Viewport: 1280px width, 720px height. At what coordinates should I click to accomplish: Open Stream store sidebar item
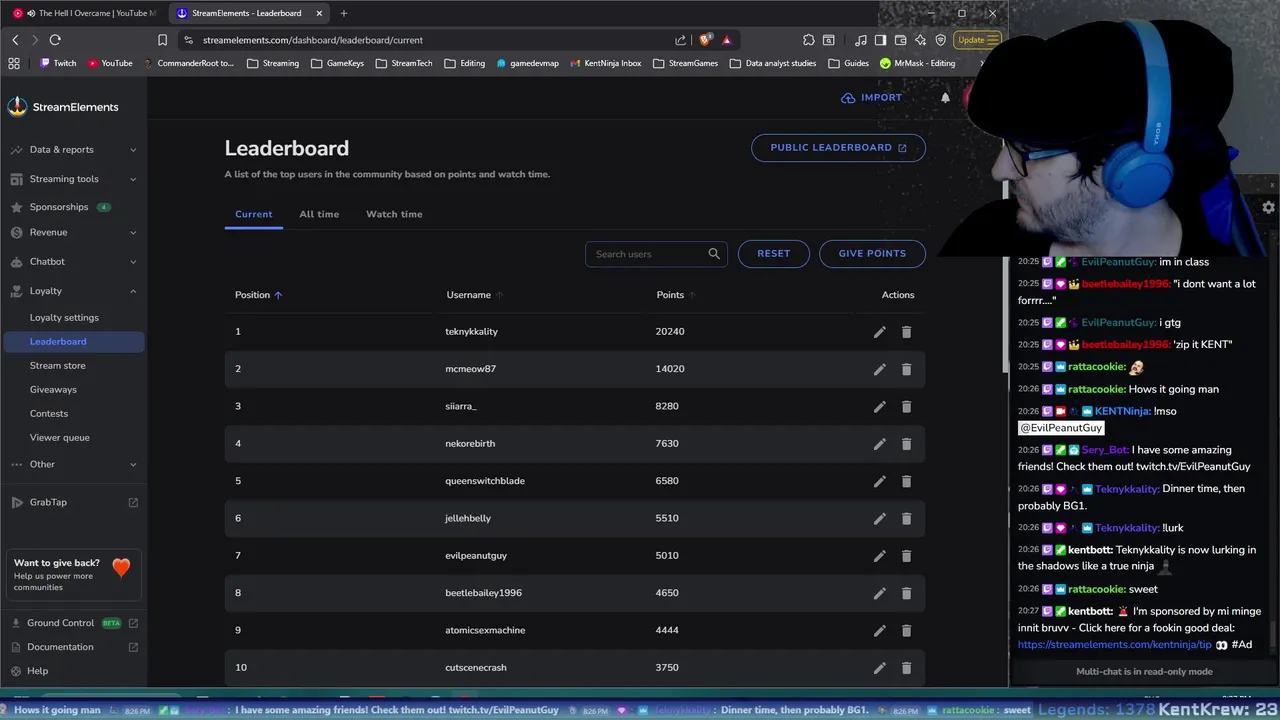pos(57,366)
